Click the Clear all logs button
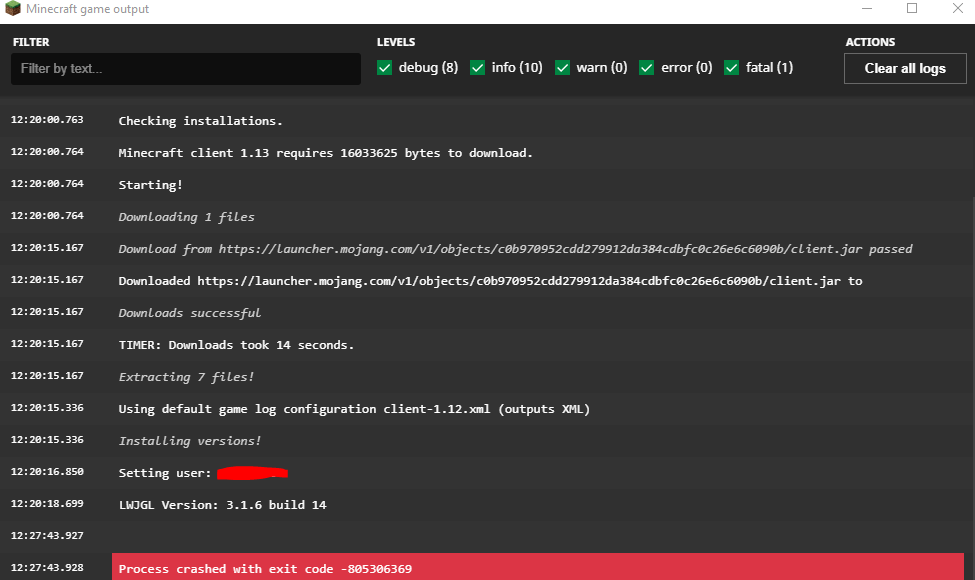 coord(905,68)
